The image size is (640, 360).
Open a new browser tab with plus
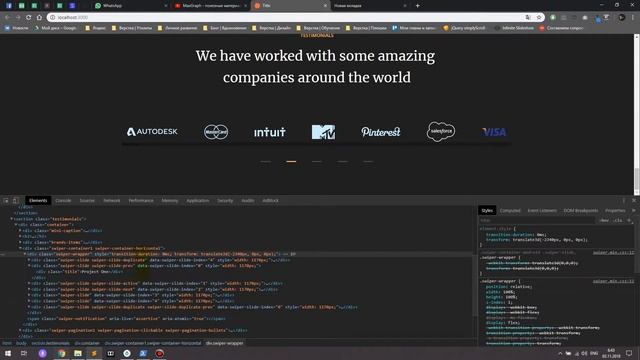(x=418, y=6)
